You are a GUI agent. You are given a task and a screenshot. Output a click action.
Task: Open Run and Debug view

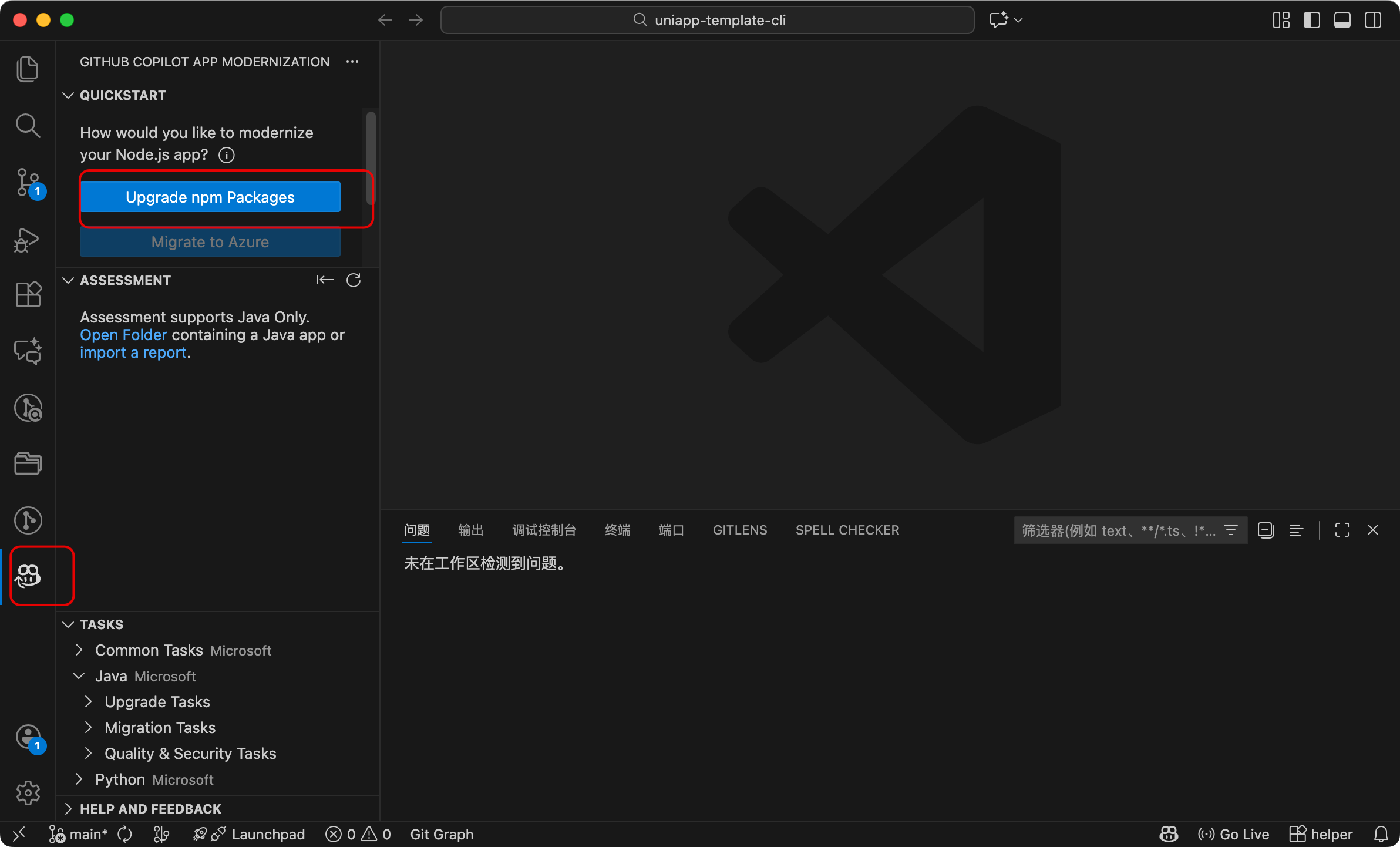[28, 240]
